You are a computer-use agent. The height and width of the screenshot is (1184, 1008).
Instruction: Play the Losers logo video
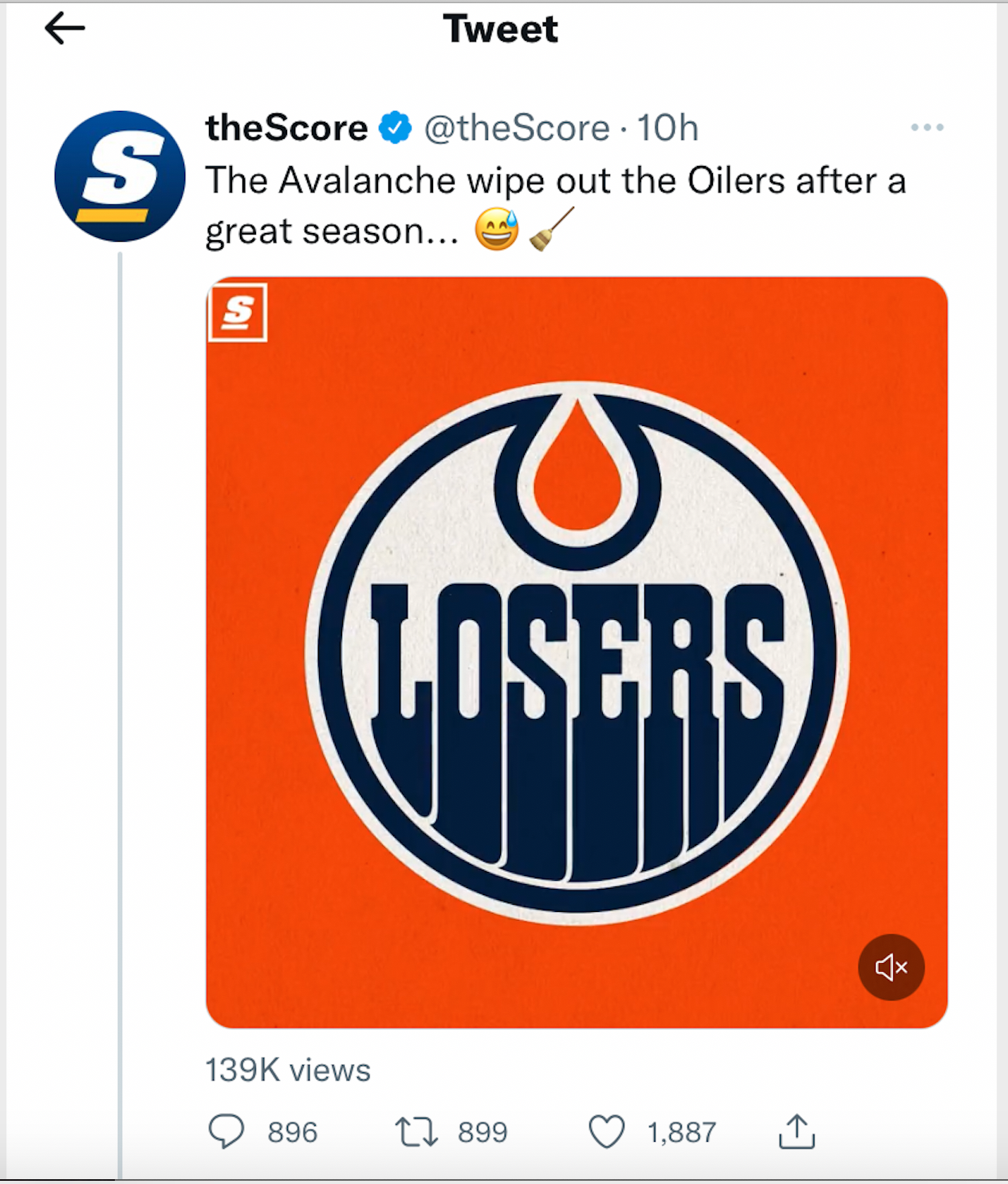[577, 653]
